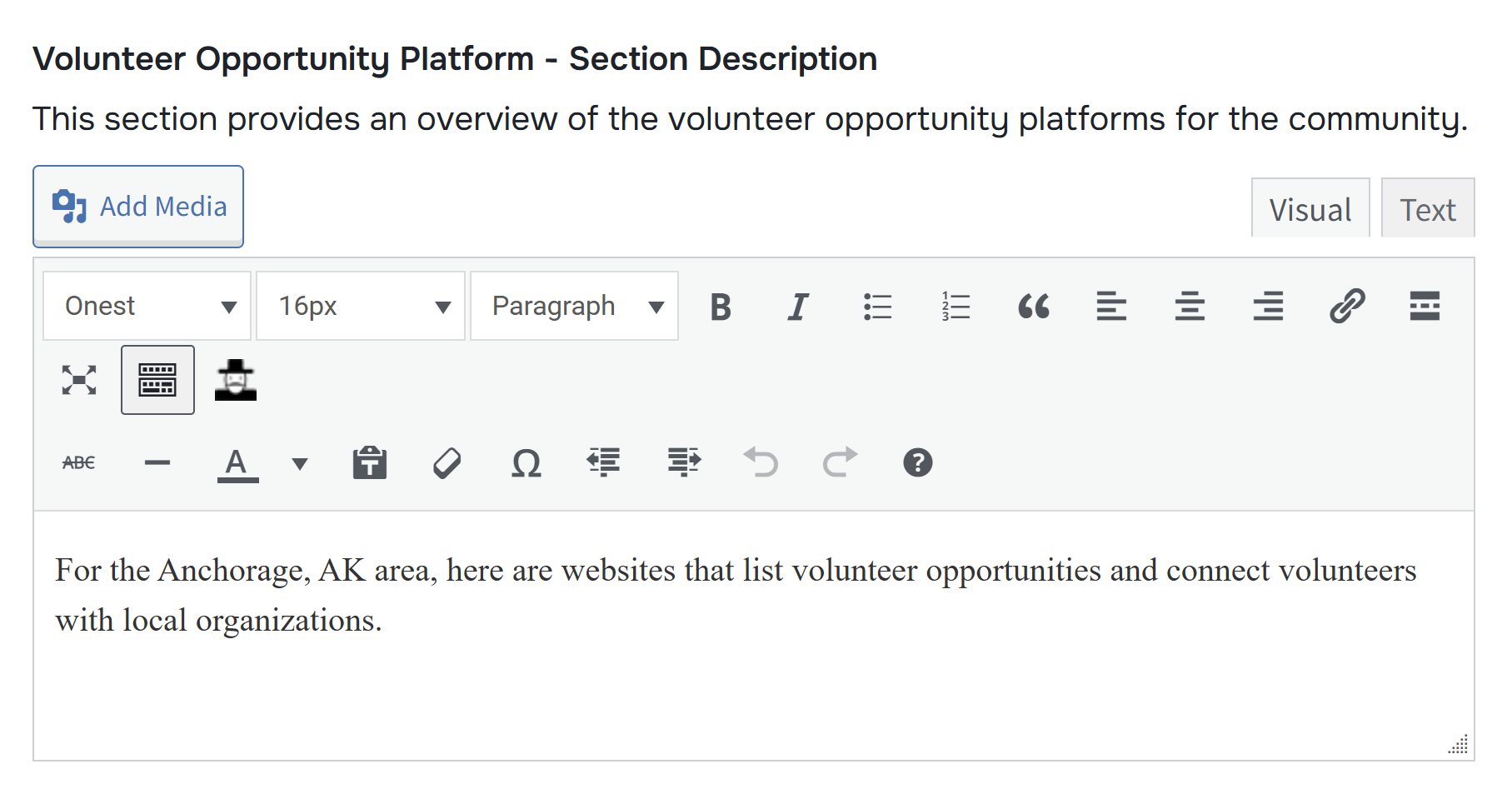
Task: Insert a numbered list
Action: point(956,307)
